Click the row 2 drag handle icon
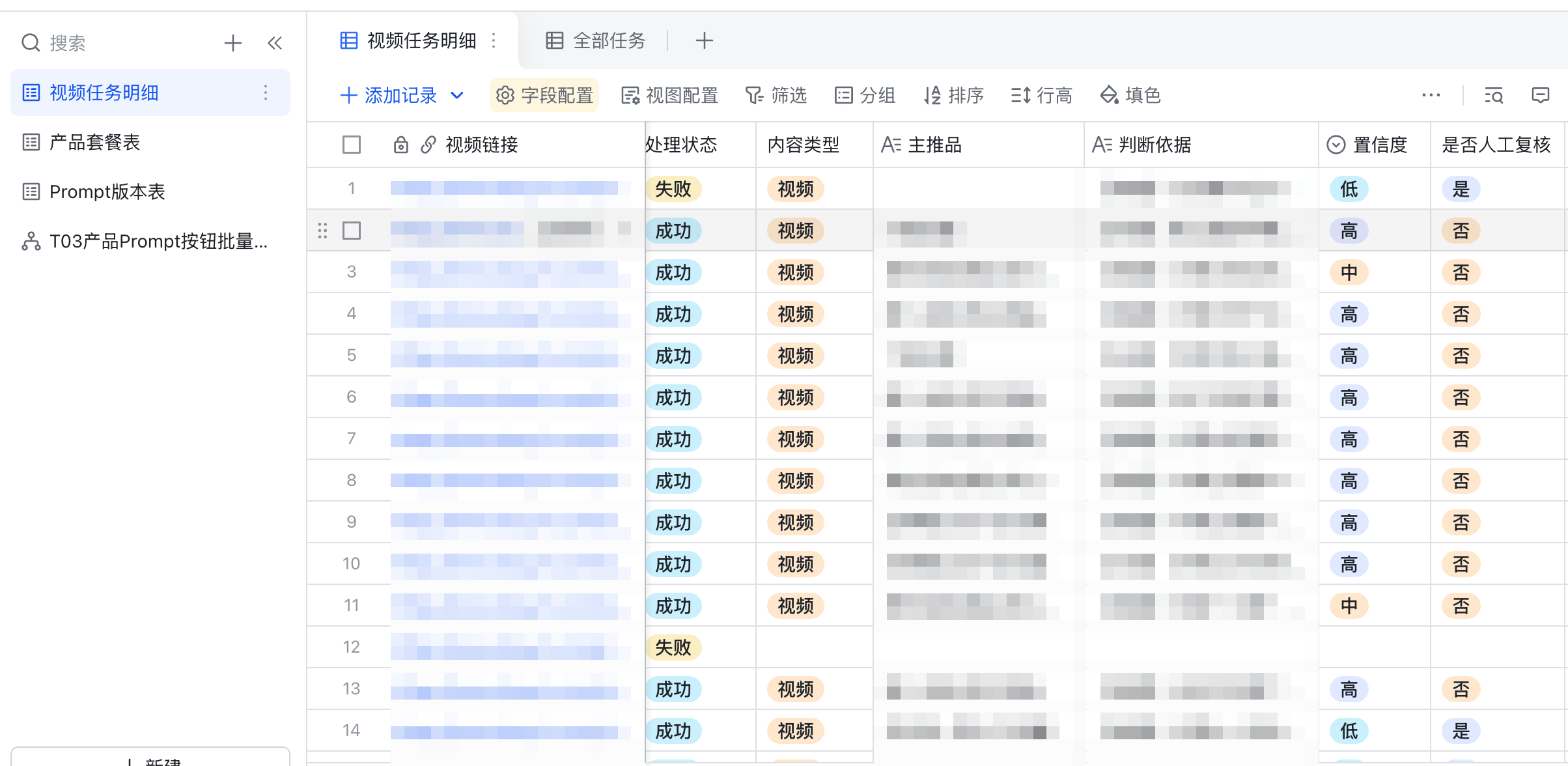The height and width of the screenshot is (766, 1568). [322, 231]
